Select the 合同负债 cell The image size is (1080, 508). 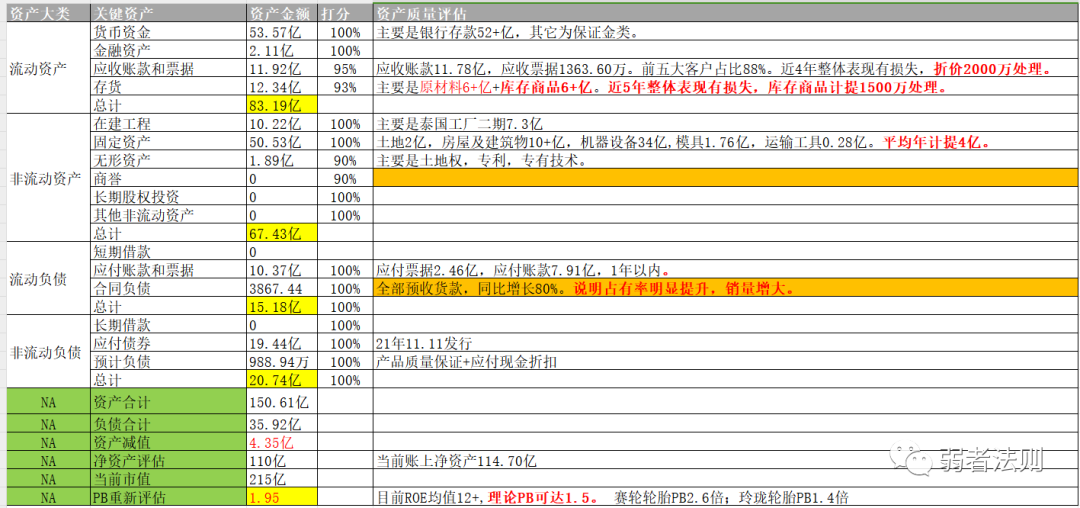coord(169,288)
